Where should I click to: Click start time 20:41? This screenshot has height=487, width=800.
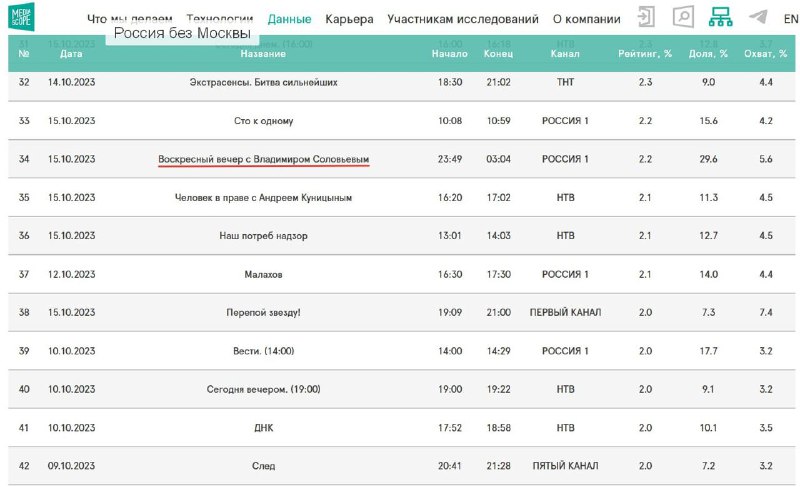[x=449, y=466]
